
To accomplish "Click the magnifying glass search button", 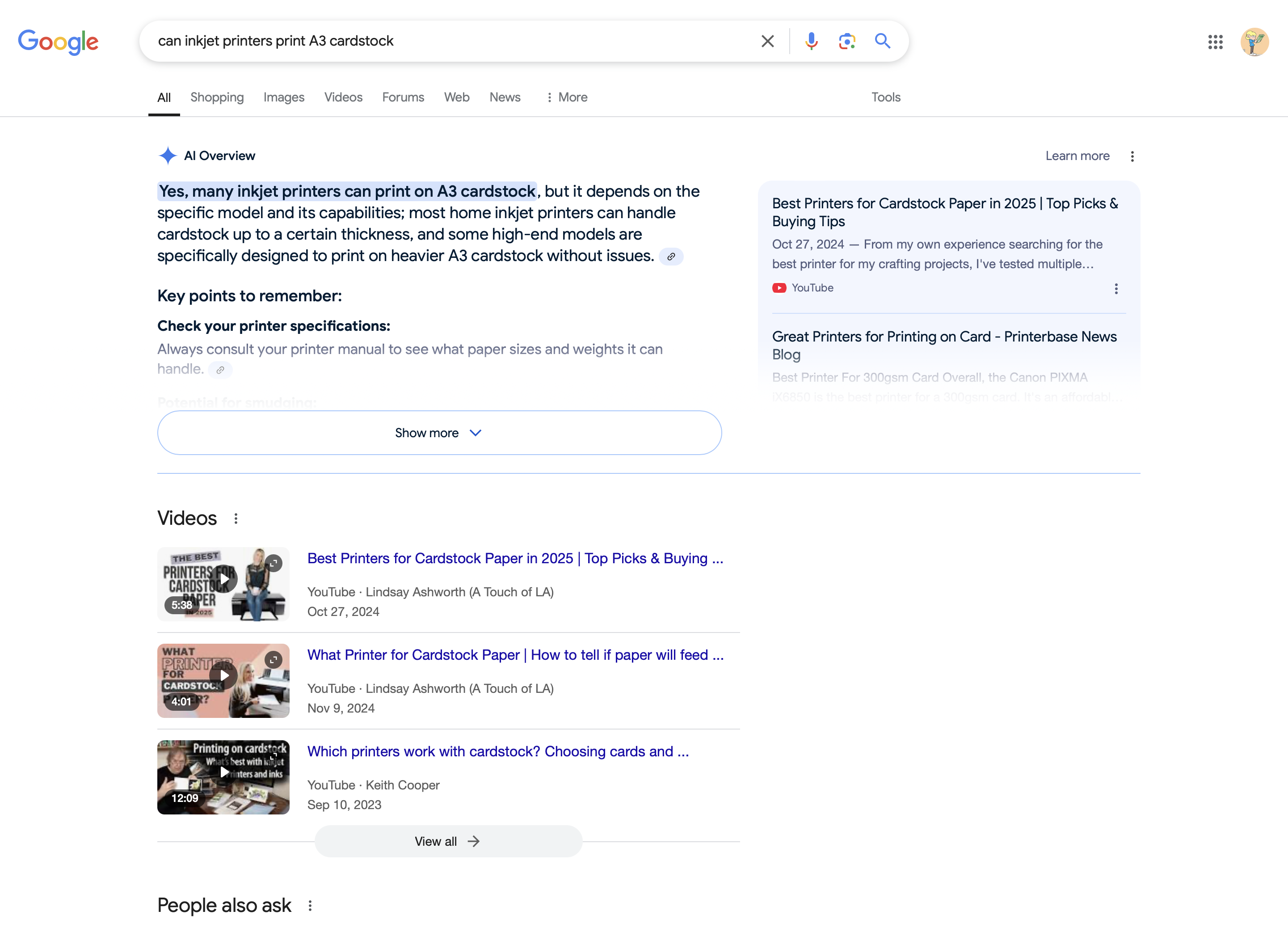I will pos(883,41).
